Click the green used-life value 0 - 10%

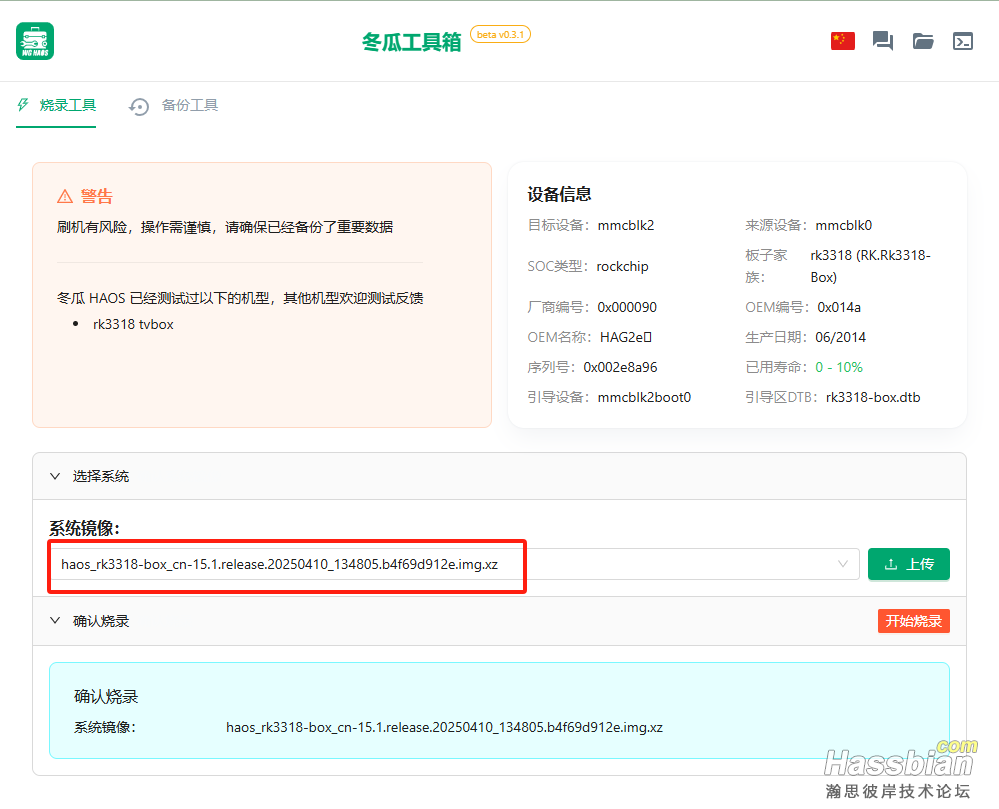coord(839,367)
